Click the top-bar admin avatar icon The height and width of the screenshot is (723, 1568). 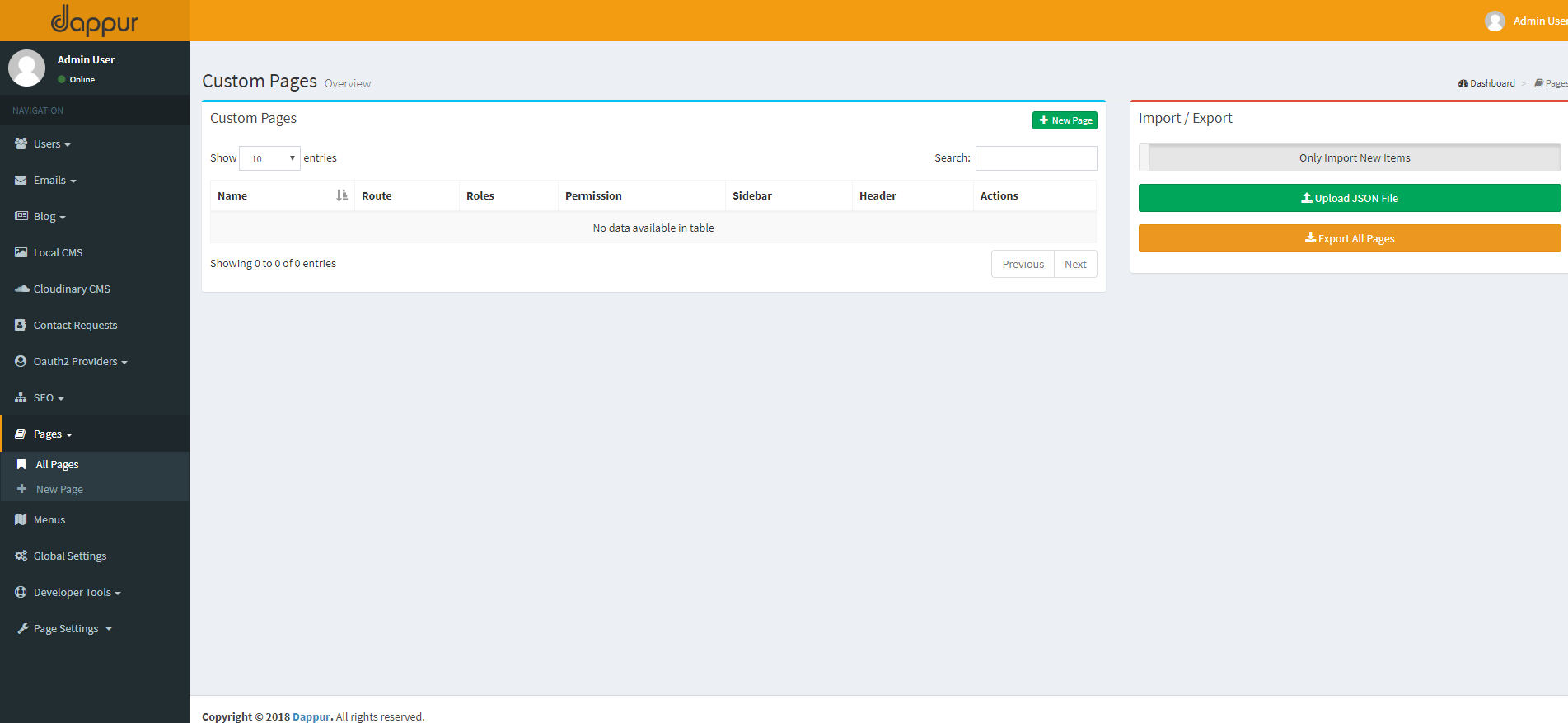1495,21
